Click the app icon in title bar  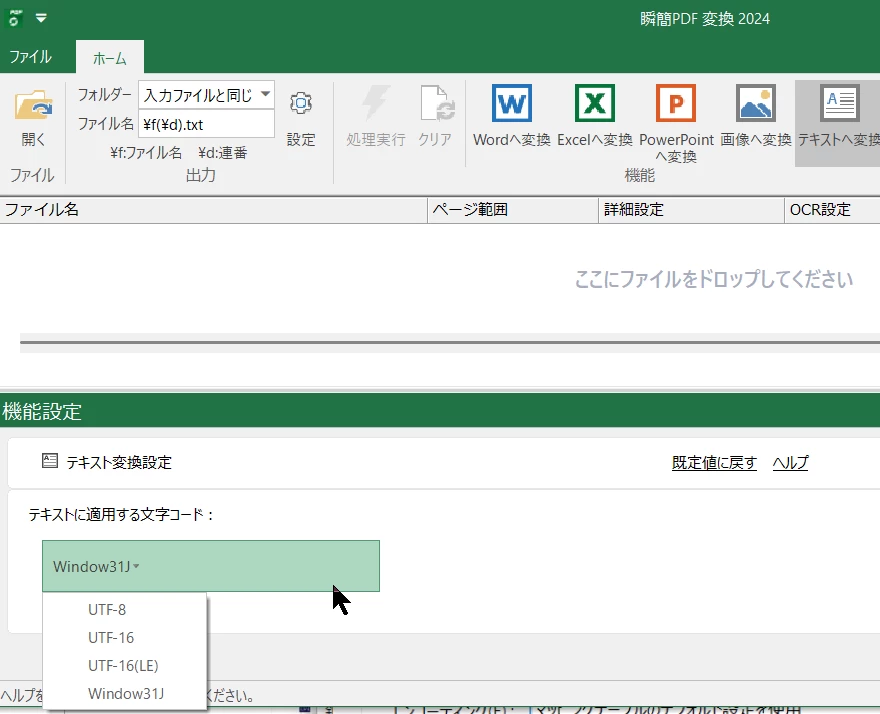[x=15, y=18]
